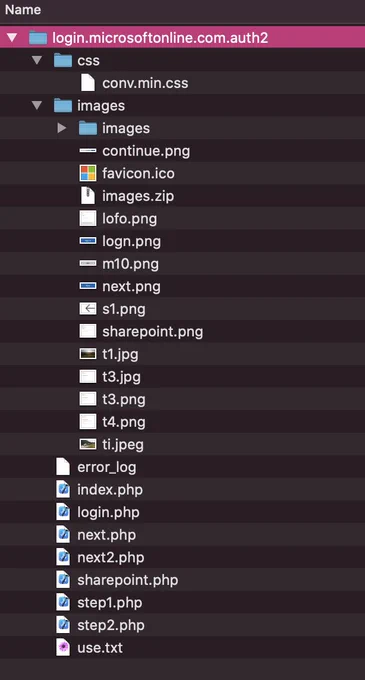This screenshot has height=680, width=365.
Task: Click the logn.png thumbnail icon
Action: [x=88, y=241]
